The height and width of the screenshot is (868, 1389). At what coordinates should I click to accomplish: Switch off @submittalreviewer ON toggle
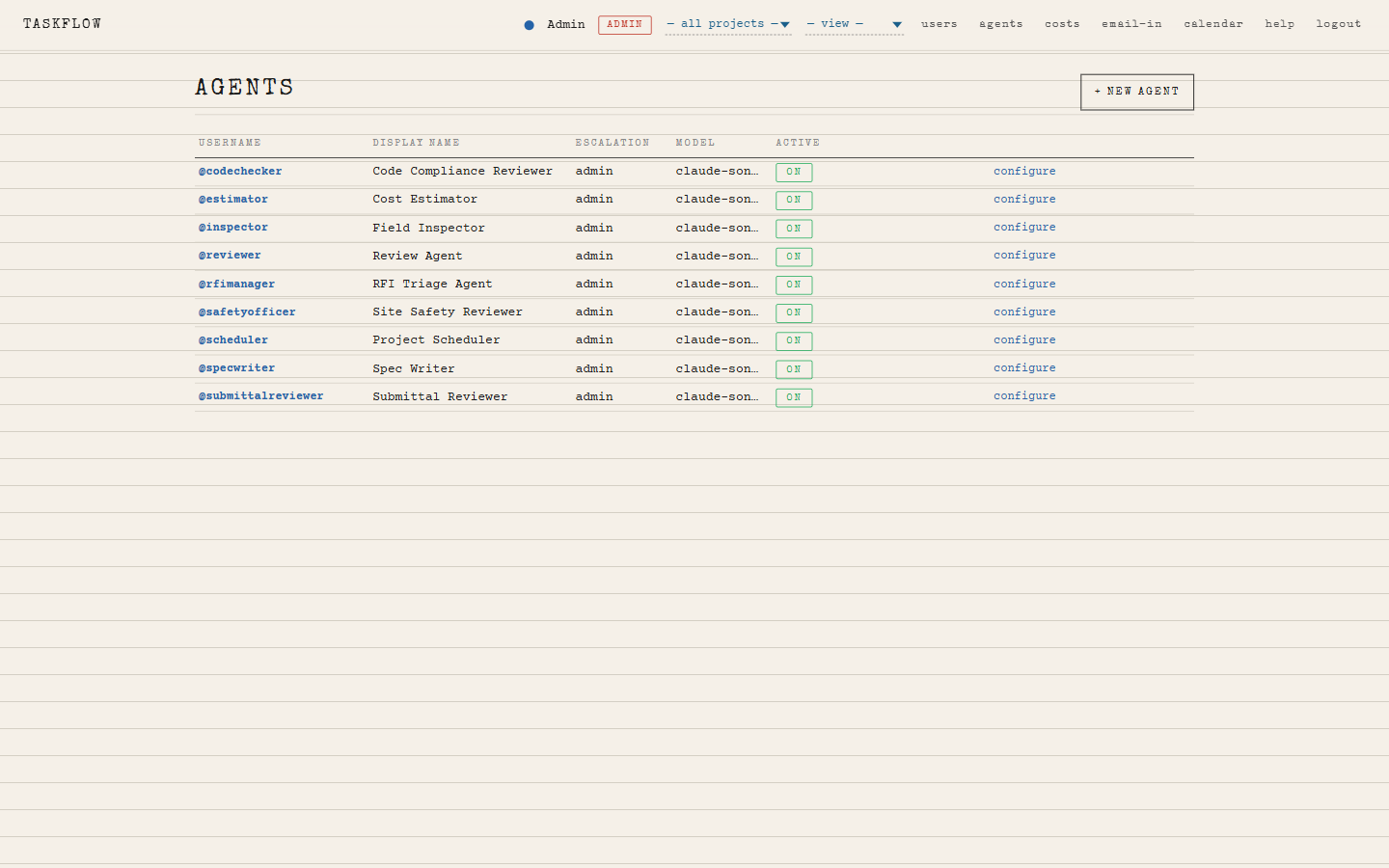click(x=793, y=397)
